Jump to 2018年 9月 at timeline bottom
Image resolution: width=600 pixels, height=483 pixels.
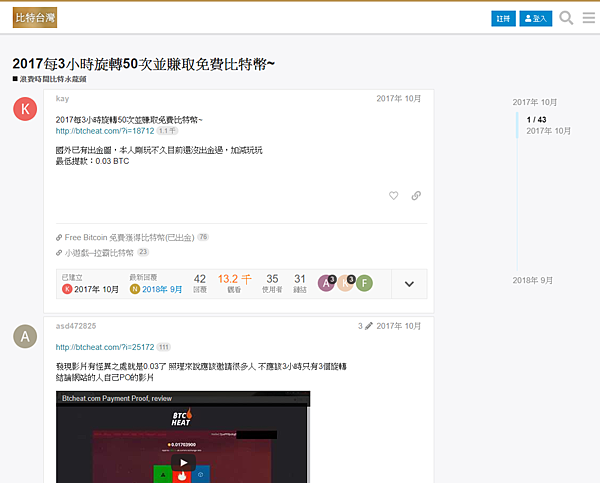(x=533, y=281)
